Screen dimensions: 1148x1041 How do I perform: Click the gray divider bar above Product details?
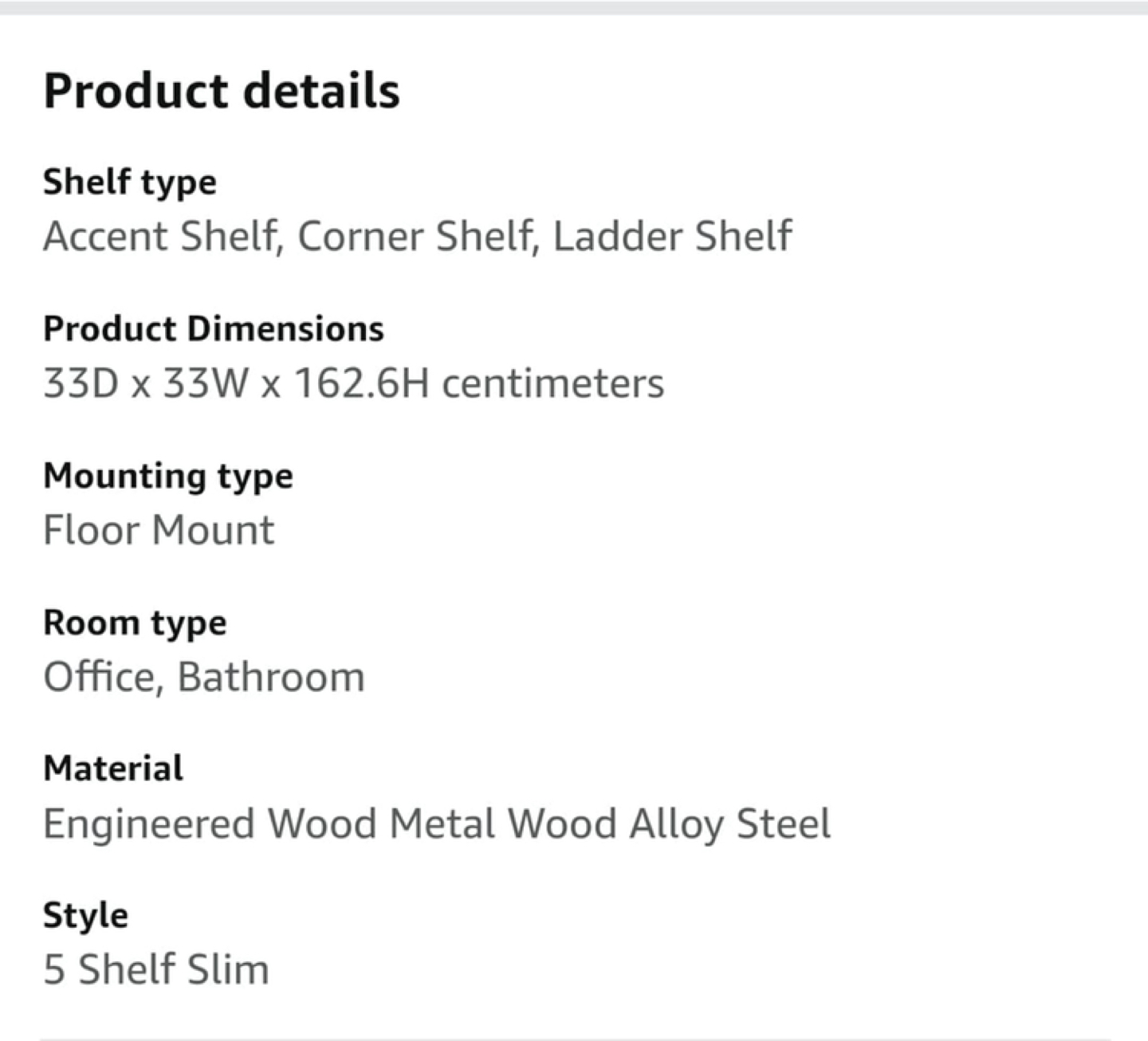coord(574,7)
